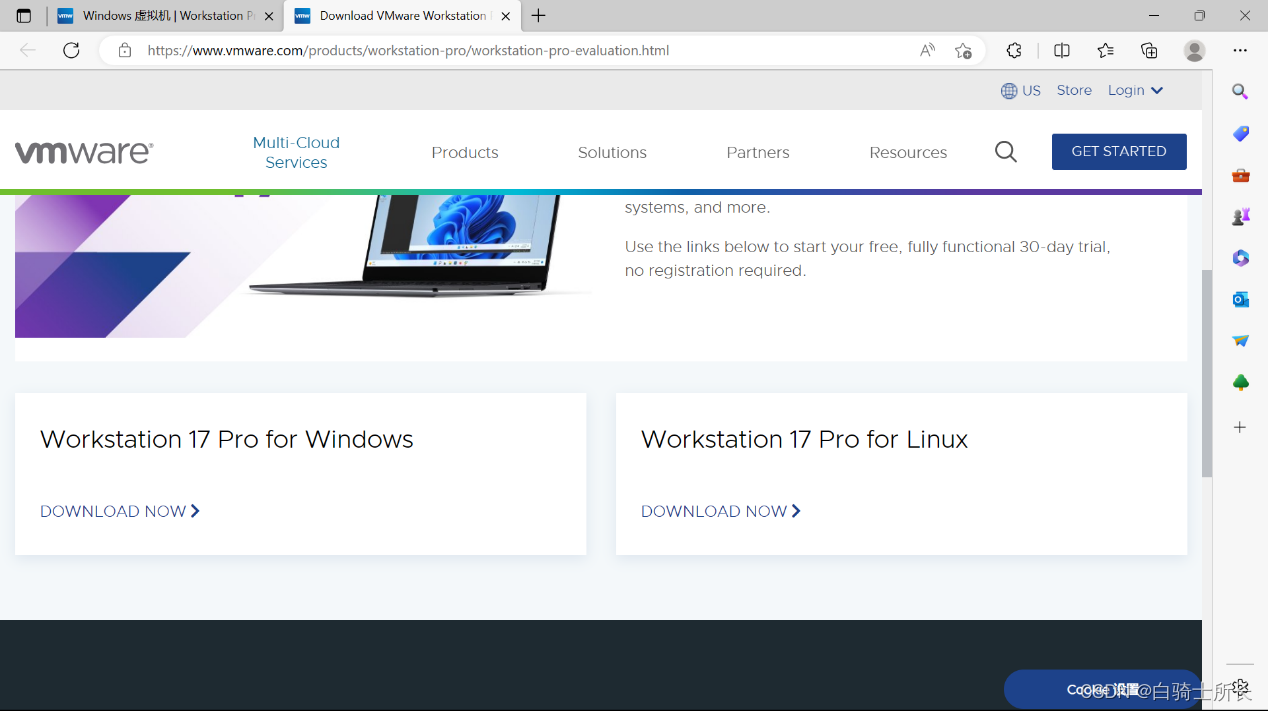Expand the Login dropdown
The width and height of the screenshot is (1268, 711).
pos(1135,90)
